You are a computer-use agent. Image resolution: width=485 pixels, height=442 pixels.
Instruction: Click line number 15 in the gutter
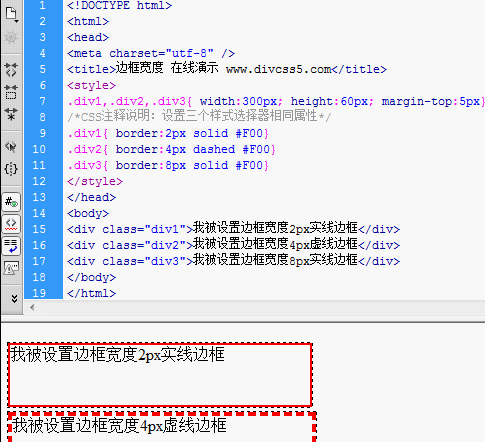click(39, 229)
